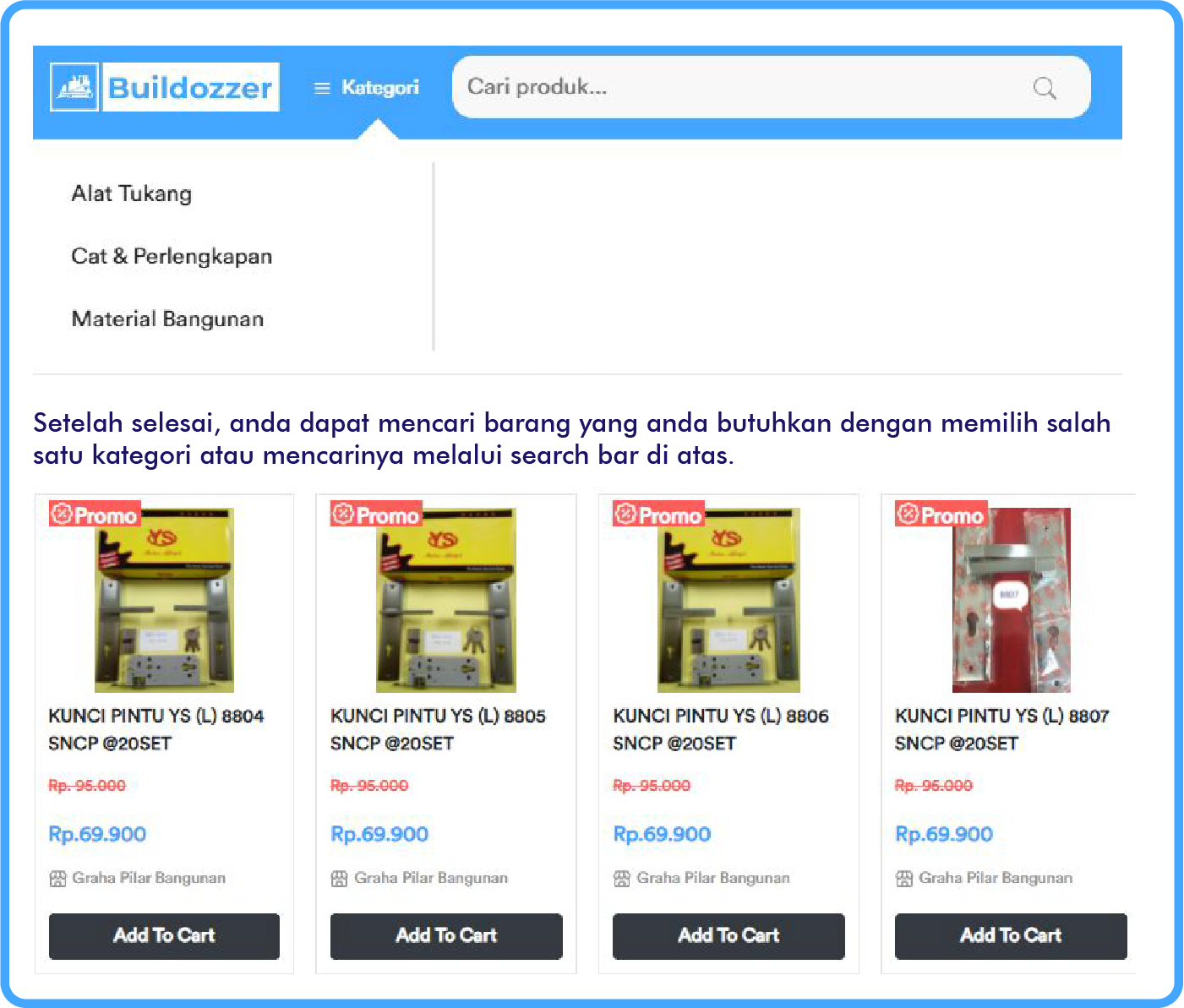View the 8807 door handle product image
Image resolution: width=1184 pixels, height=1008 pixels.
1011,600
